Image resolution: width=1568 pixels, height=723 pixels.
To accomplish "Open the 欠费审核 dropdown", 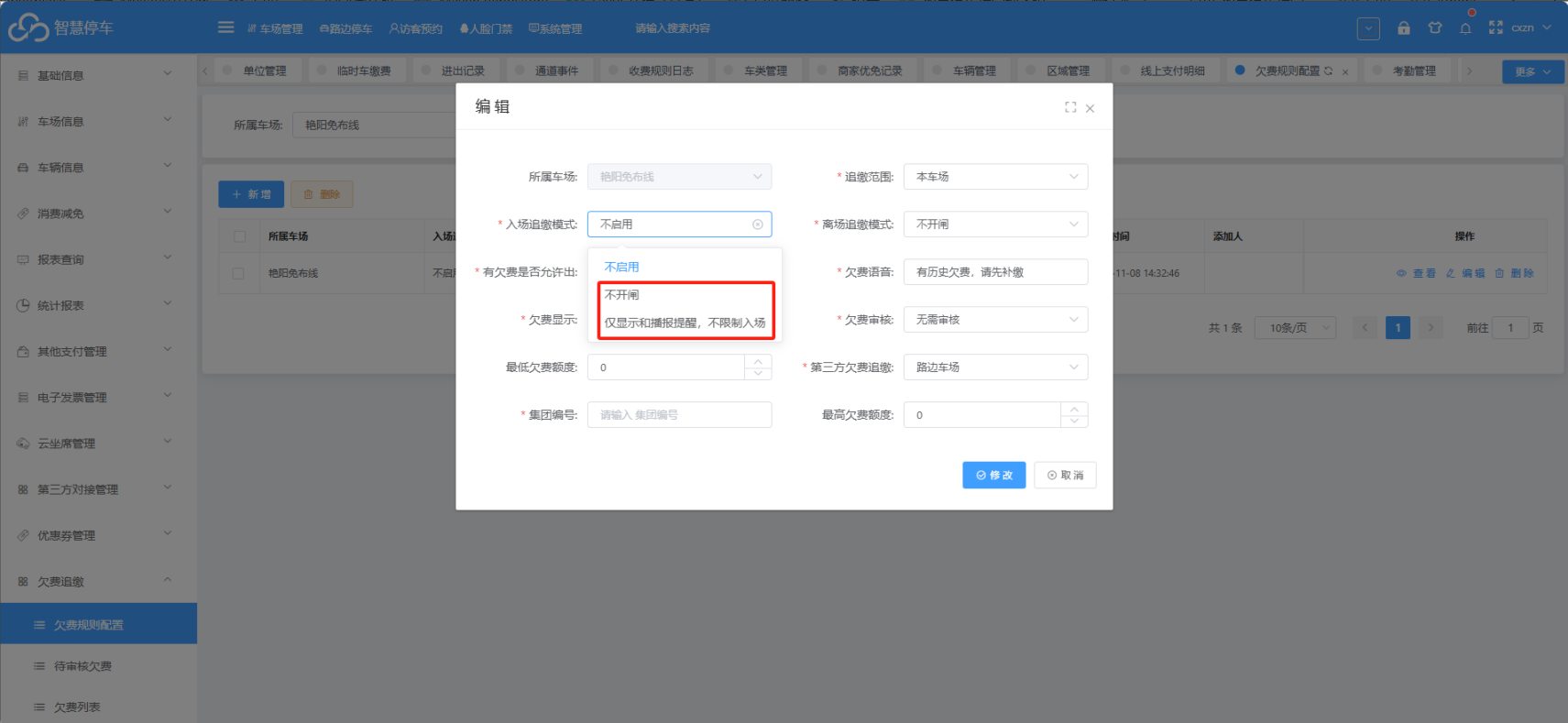I will point(995,320).
